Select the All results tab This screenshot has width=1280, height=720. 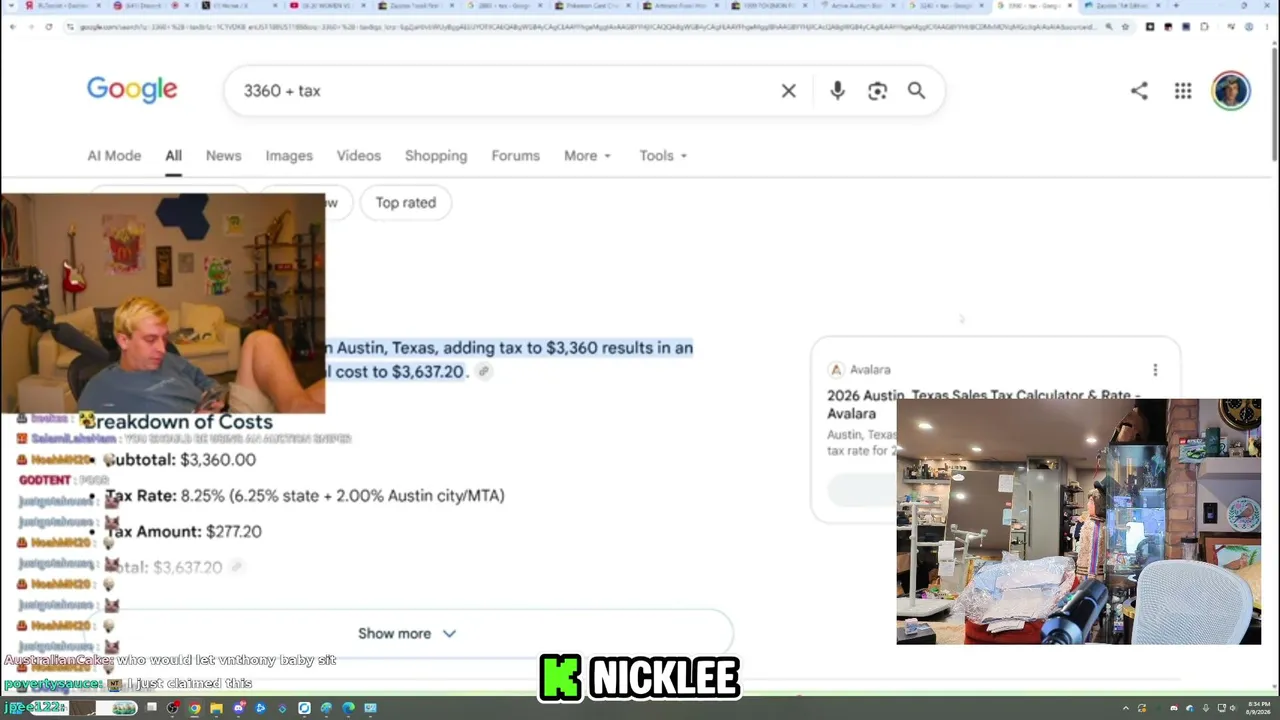pyautogui.click(x=173, y=156)
